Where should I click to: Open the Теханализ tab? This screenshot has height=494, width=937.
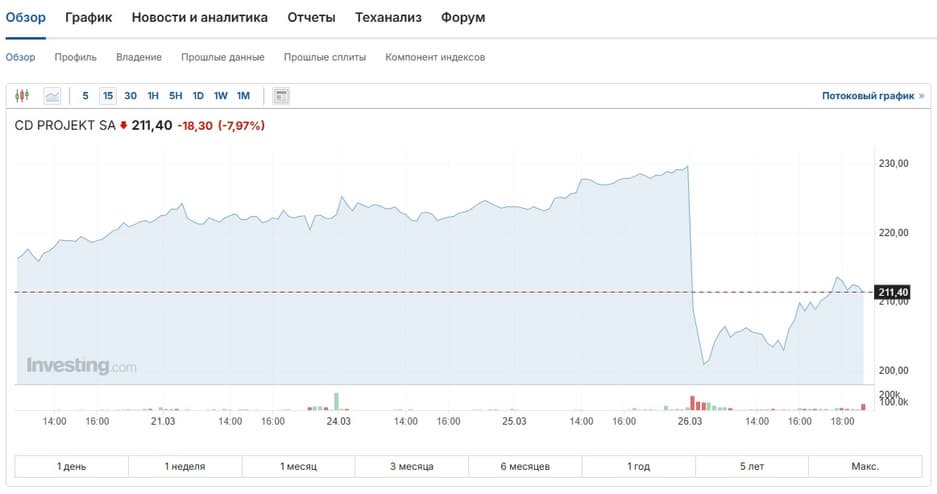388,18
